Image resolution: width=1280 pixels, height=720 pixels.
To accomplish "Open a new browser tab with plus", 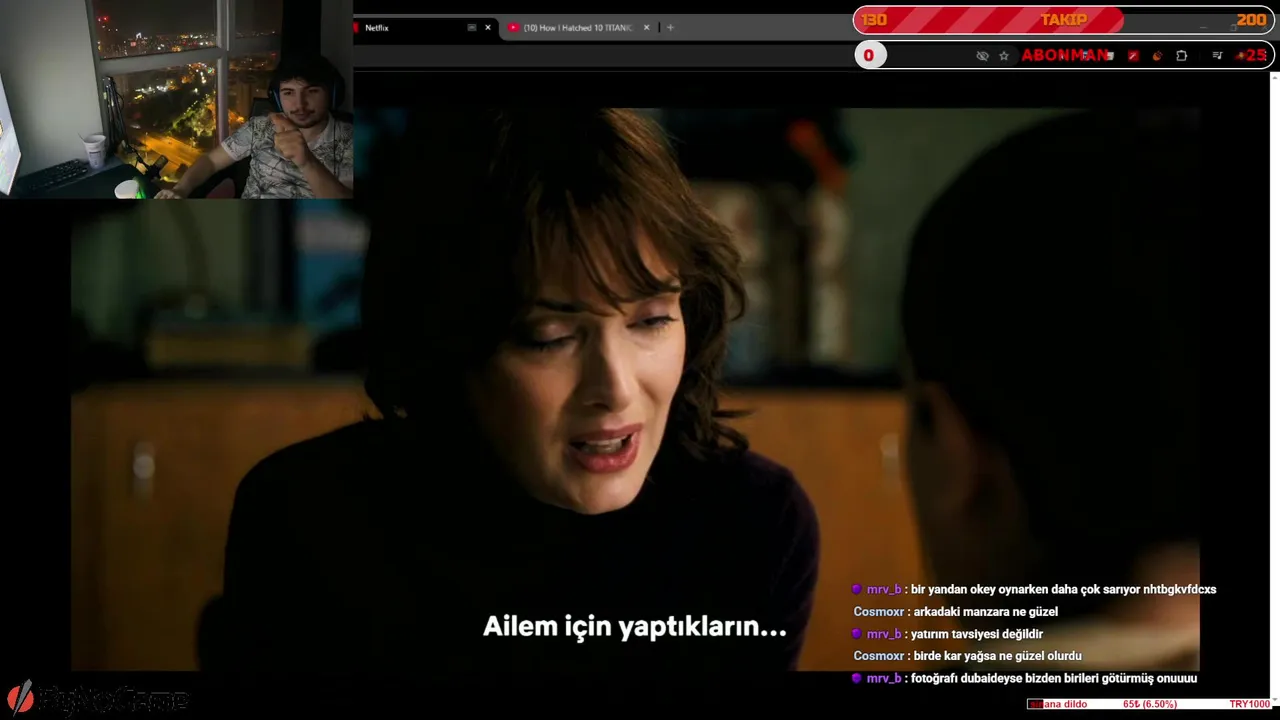I will (670, 28).
